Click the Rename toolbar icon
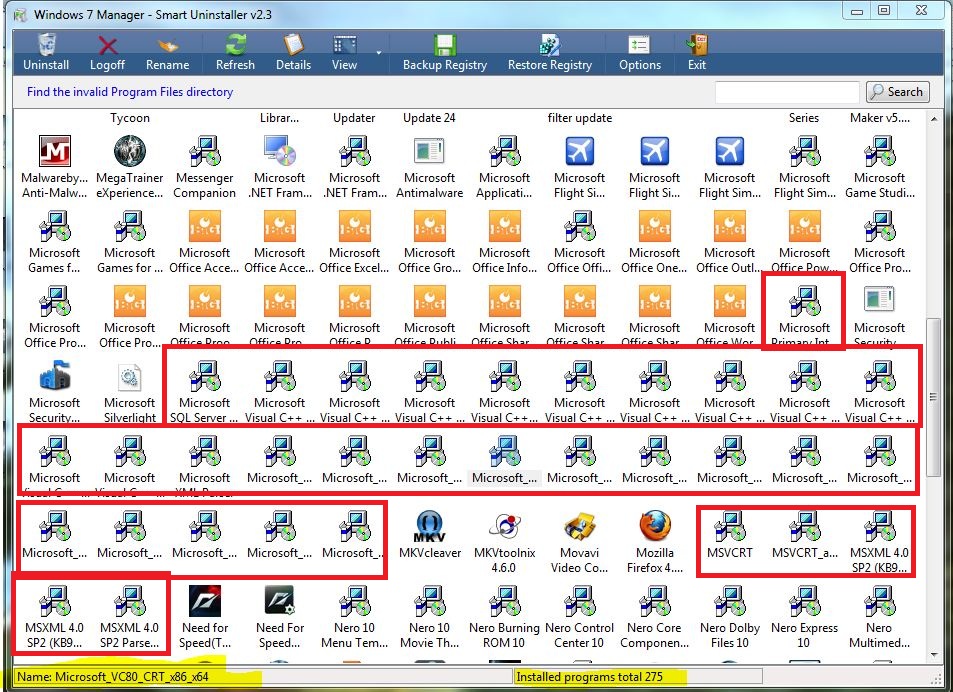This screenshot has height=692, width=953. [x=167, y=45]
